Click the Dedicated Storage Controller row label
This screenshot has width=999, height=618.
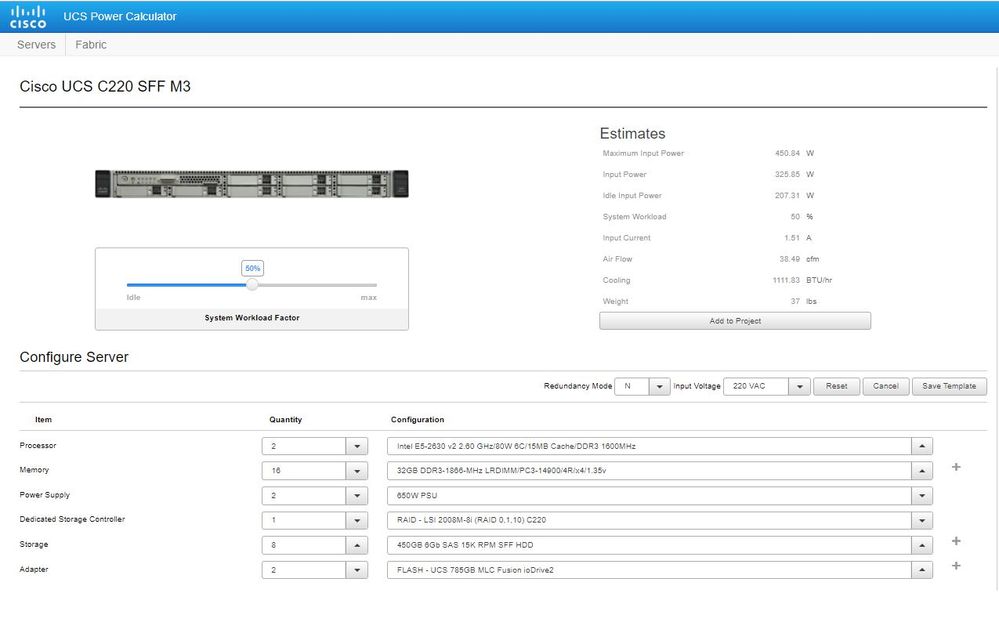point(72,520)
